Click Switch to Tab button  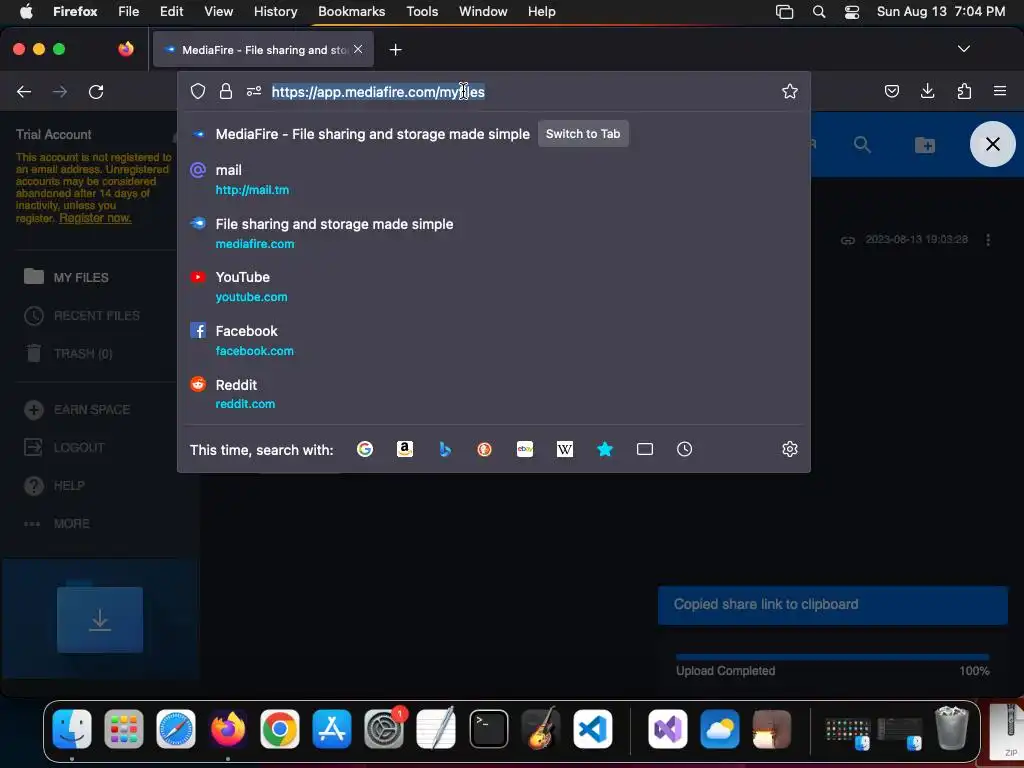pyautogui.click(x=583, y=134)
